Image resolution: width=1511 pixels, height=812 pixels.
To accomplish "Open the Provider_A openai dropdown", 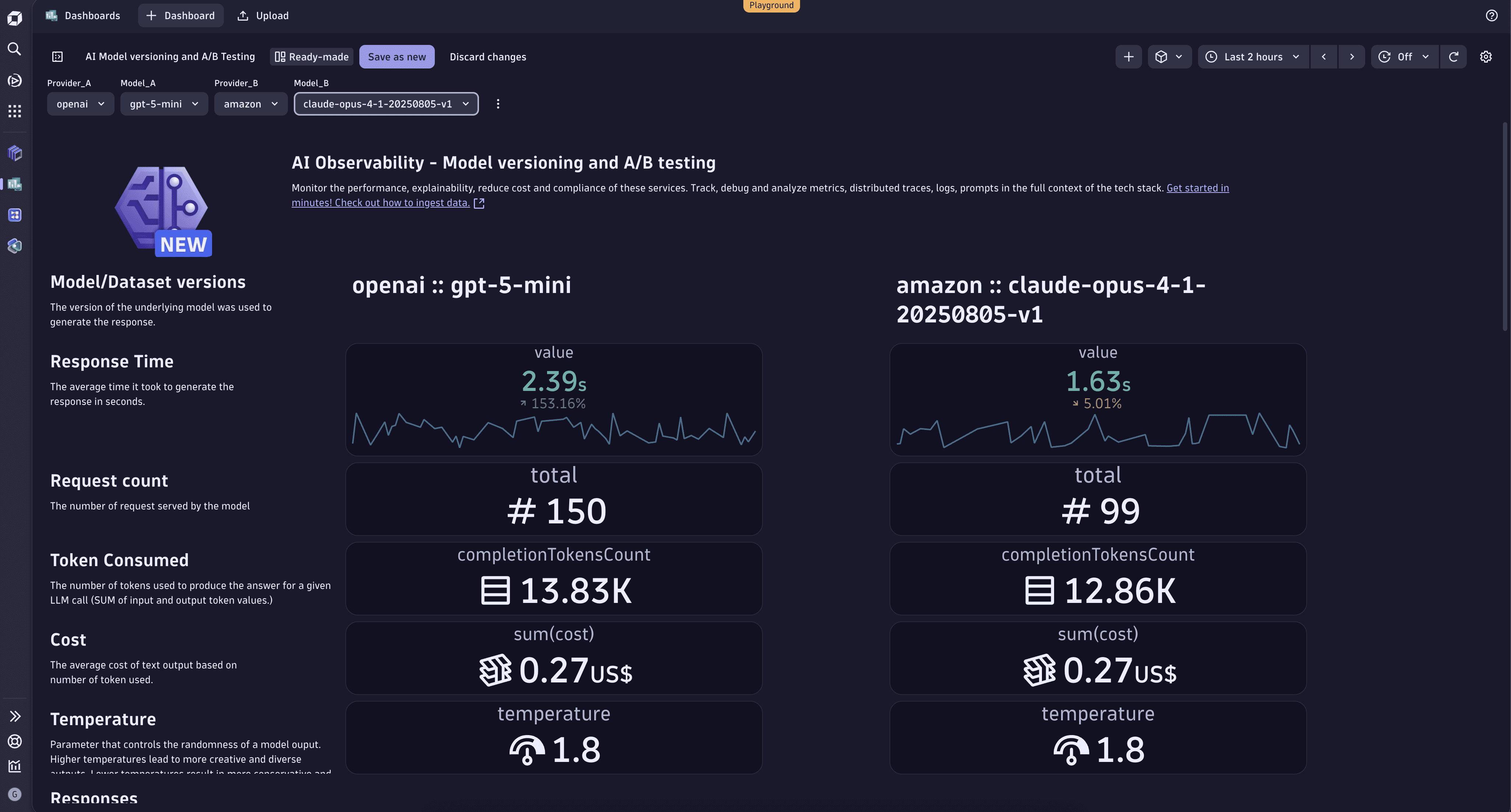I will click(x=80, y=104).
